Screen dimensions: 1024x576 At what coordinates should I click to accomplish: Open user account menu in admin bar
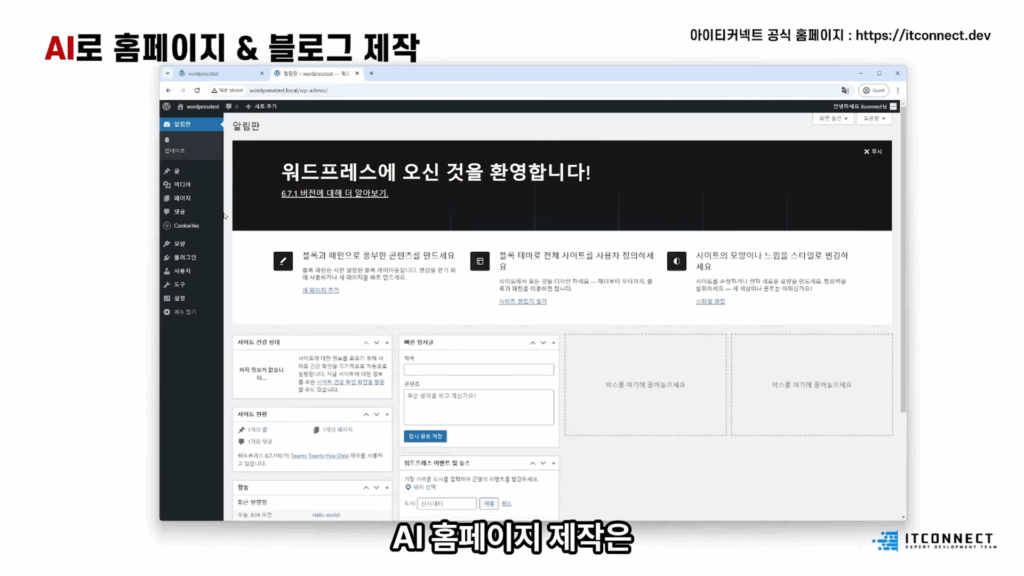point(865,106)
